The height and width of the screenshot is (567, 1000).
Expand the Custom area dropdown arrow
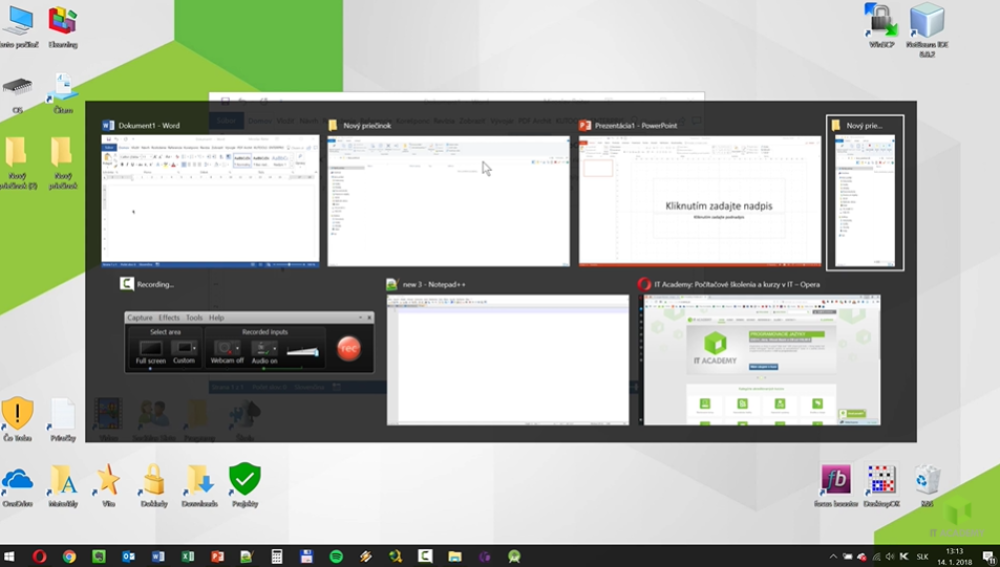tap(195, 347)
